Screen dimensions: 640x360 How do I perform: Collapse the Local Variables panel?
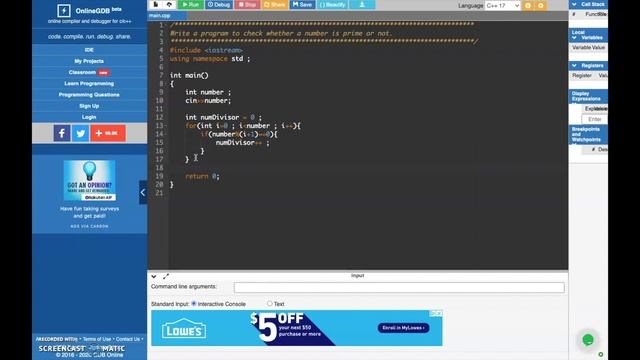pos(574,37)
